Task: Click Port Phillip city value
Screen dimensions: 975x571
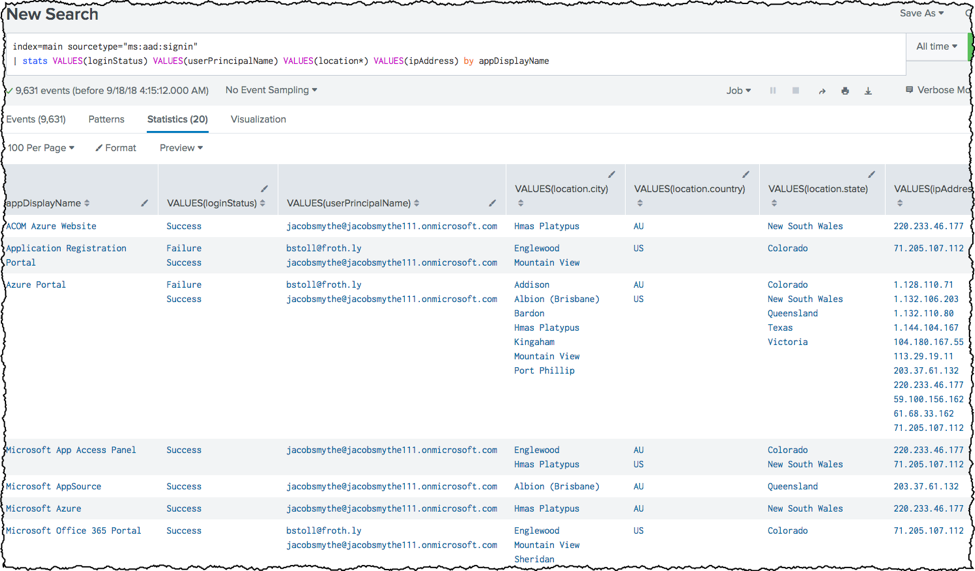Action: click(x=544, y=371)
